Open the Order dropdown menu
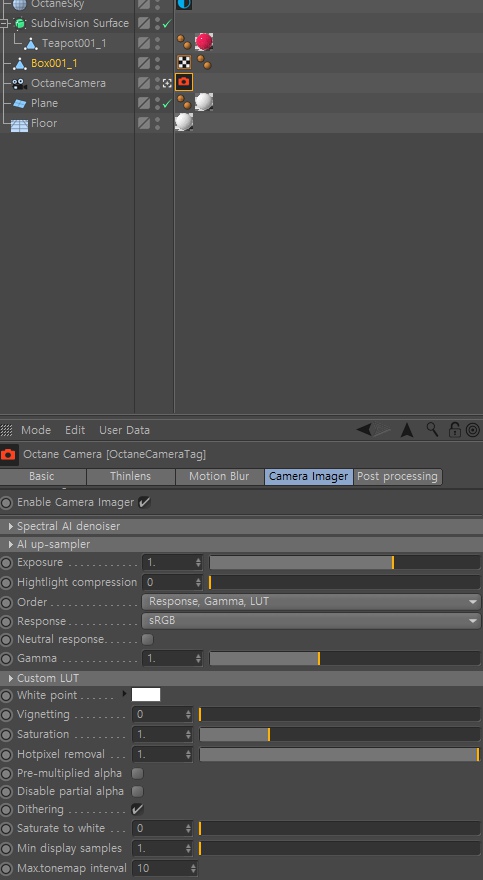483x880 pixels. coord(311,602)
